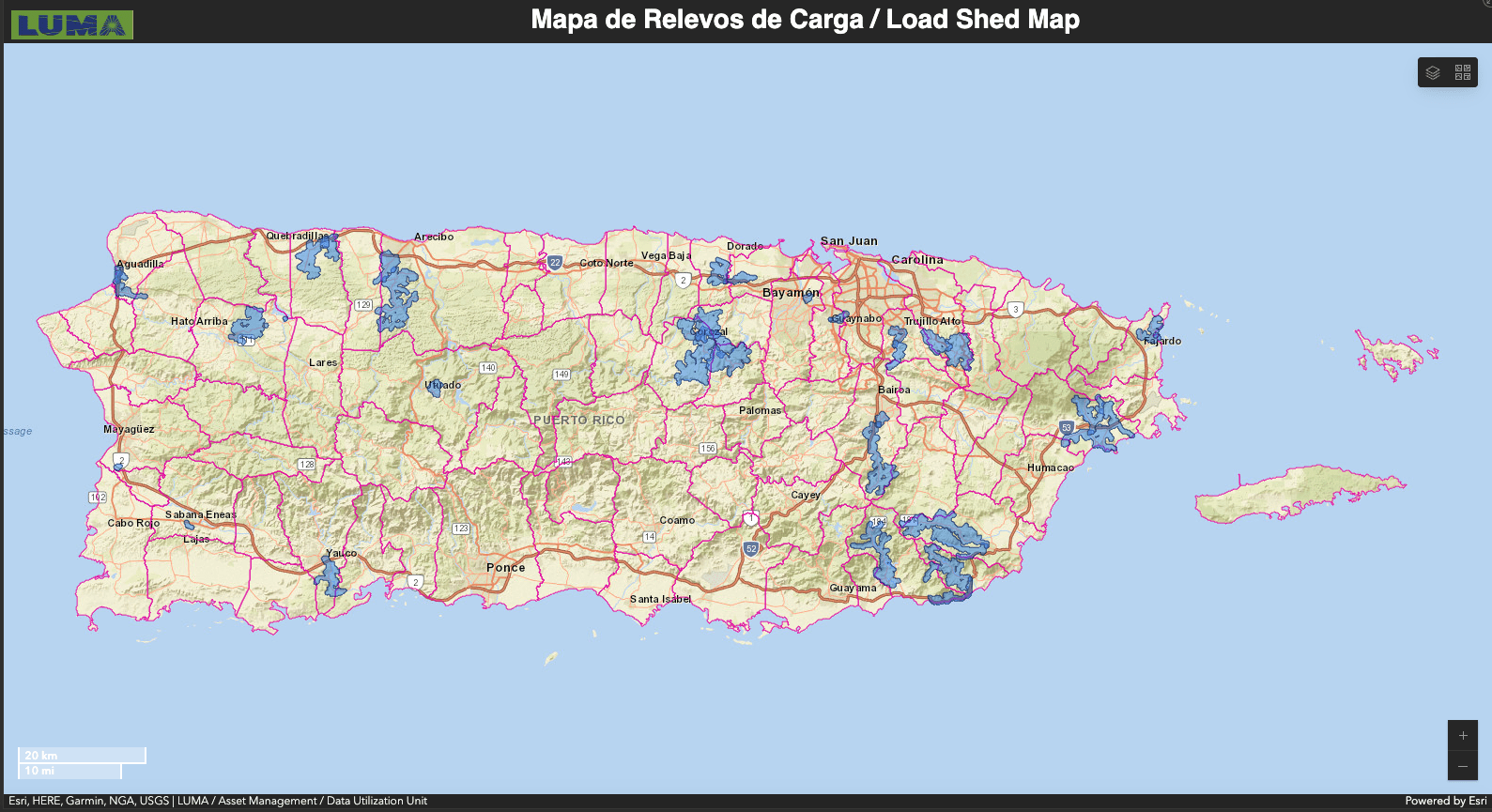The height and width of the screenshot is (812, 1492).
Task: Click the San Juan city label
Action: (x=849, y=241)
